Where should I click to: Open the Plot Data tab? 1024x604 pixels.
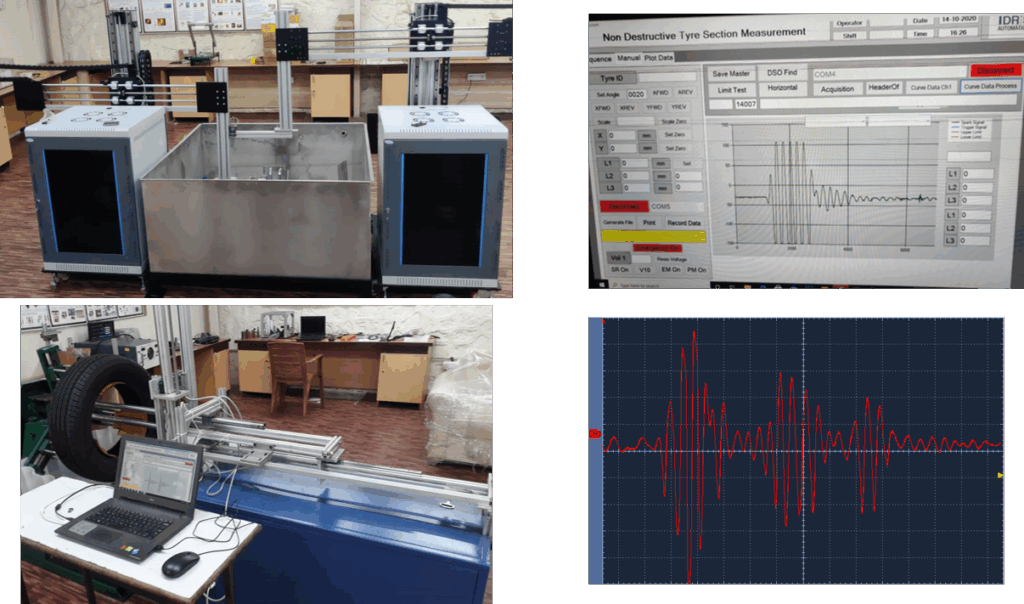pos(659,58)
